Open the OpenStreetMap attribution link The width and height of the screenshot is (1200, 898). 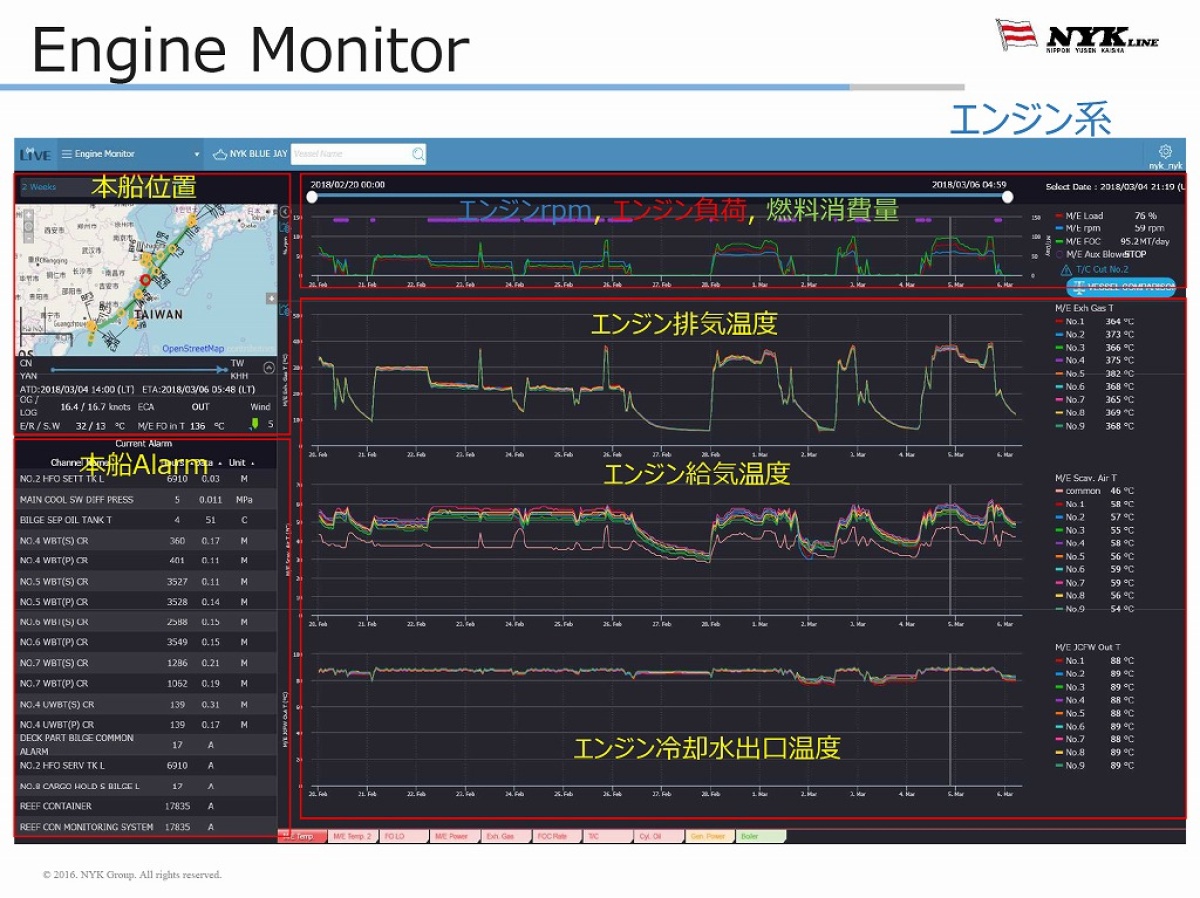193,349
